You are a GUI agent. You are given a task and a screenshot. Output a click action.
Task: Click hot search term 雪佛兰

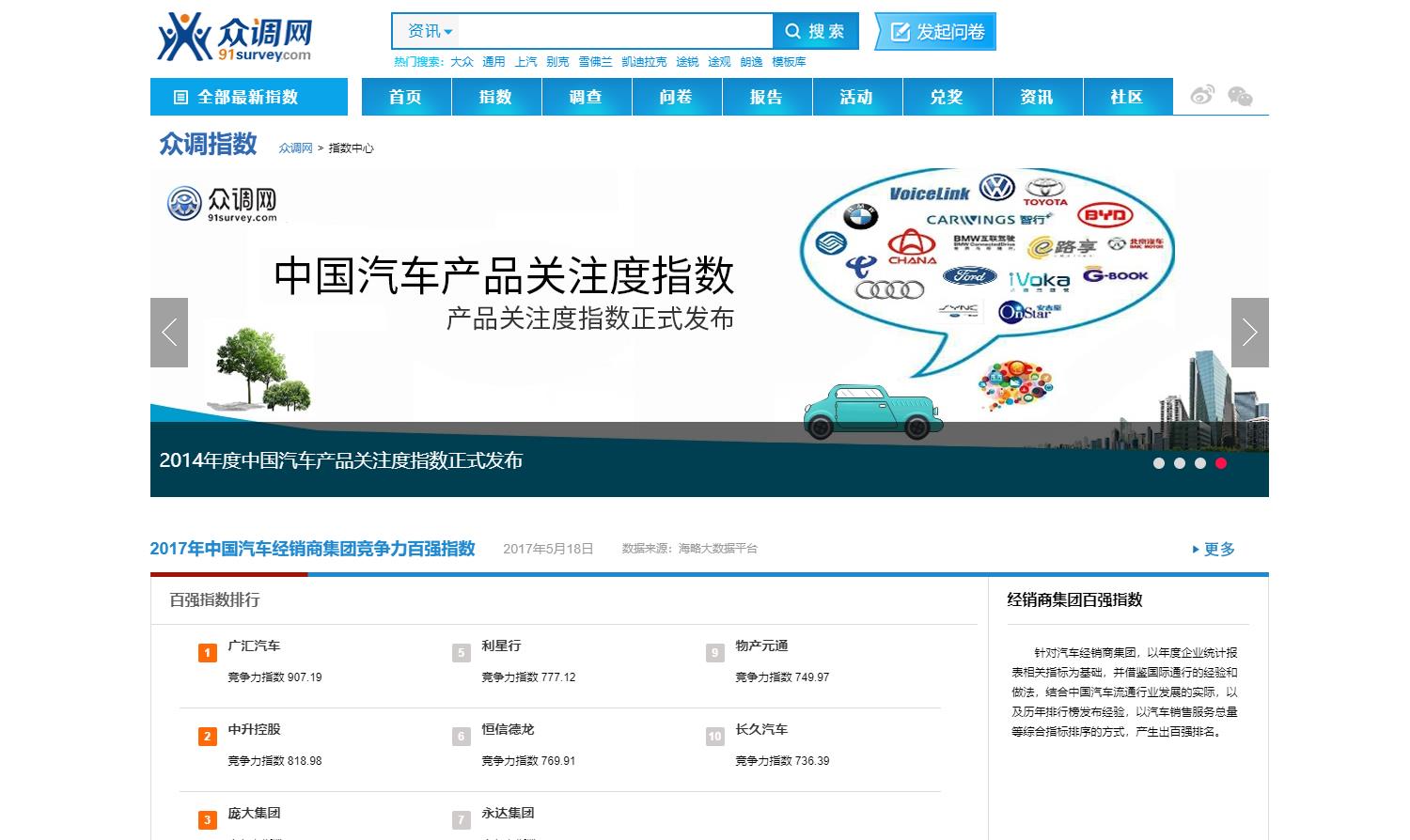click(x=595, y=62)
